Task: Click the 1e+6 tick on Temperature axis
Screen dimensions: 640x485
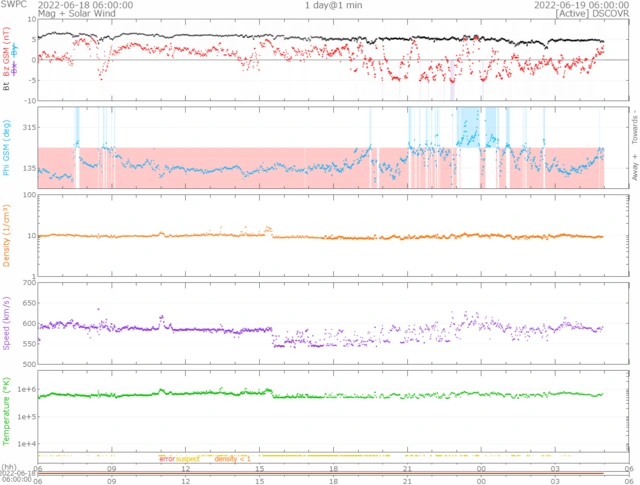Action: (27, 389)
